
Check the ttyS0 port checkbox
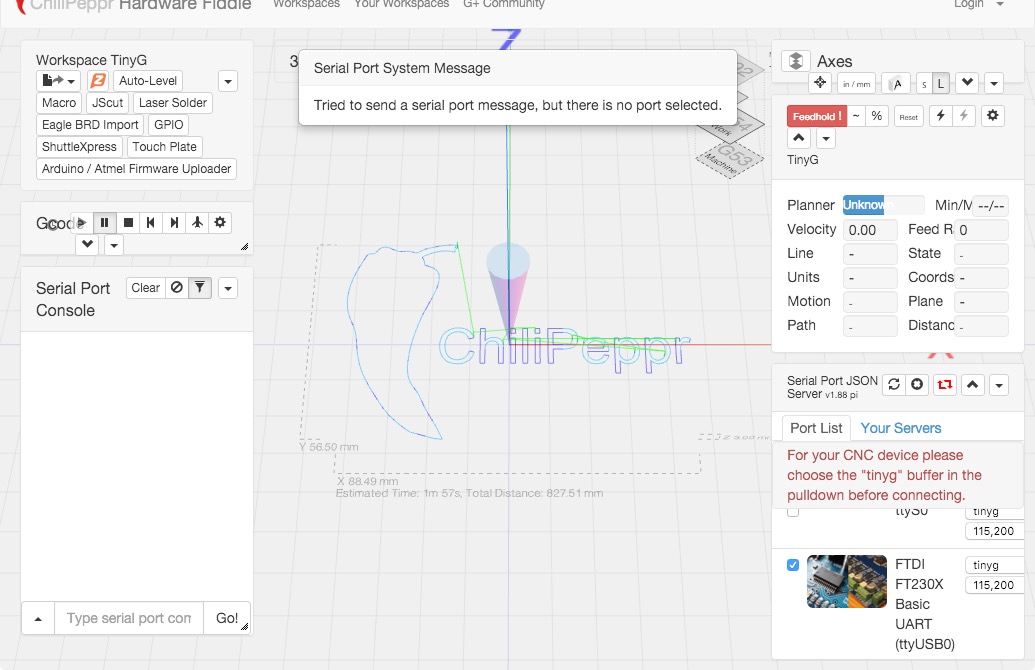coord(793,511)
